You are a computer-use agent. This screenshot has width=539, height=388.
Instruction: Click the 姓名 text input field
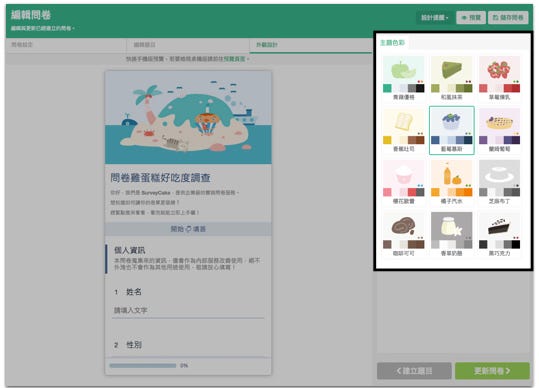188,311
